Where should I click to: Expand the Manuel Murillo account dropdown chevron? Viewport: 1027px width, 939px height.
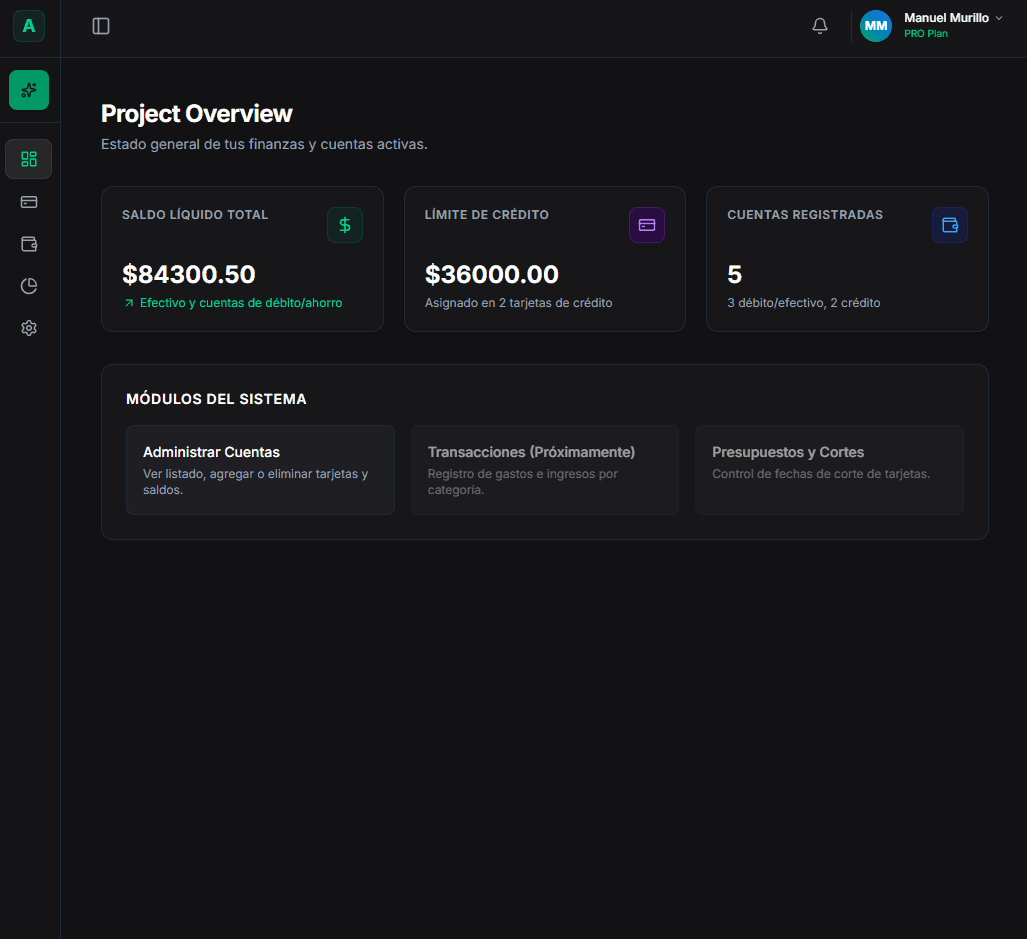[999, 18]
